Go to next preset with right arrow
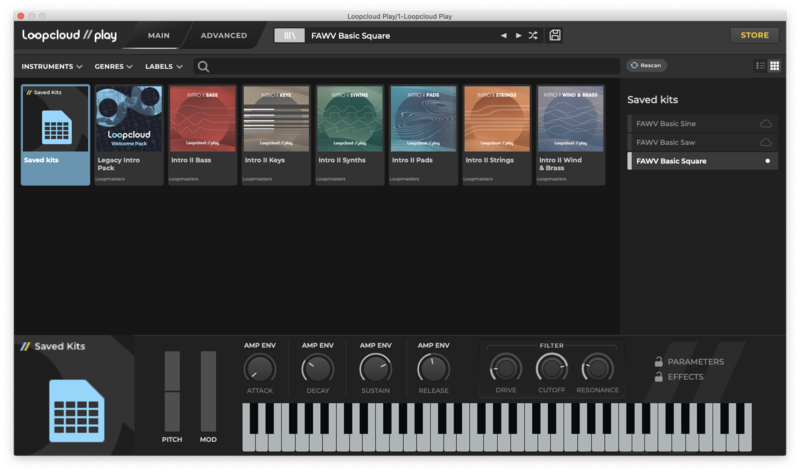 tap(518, 36)
